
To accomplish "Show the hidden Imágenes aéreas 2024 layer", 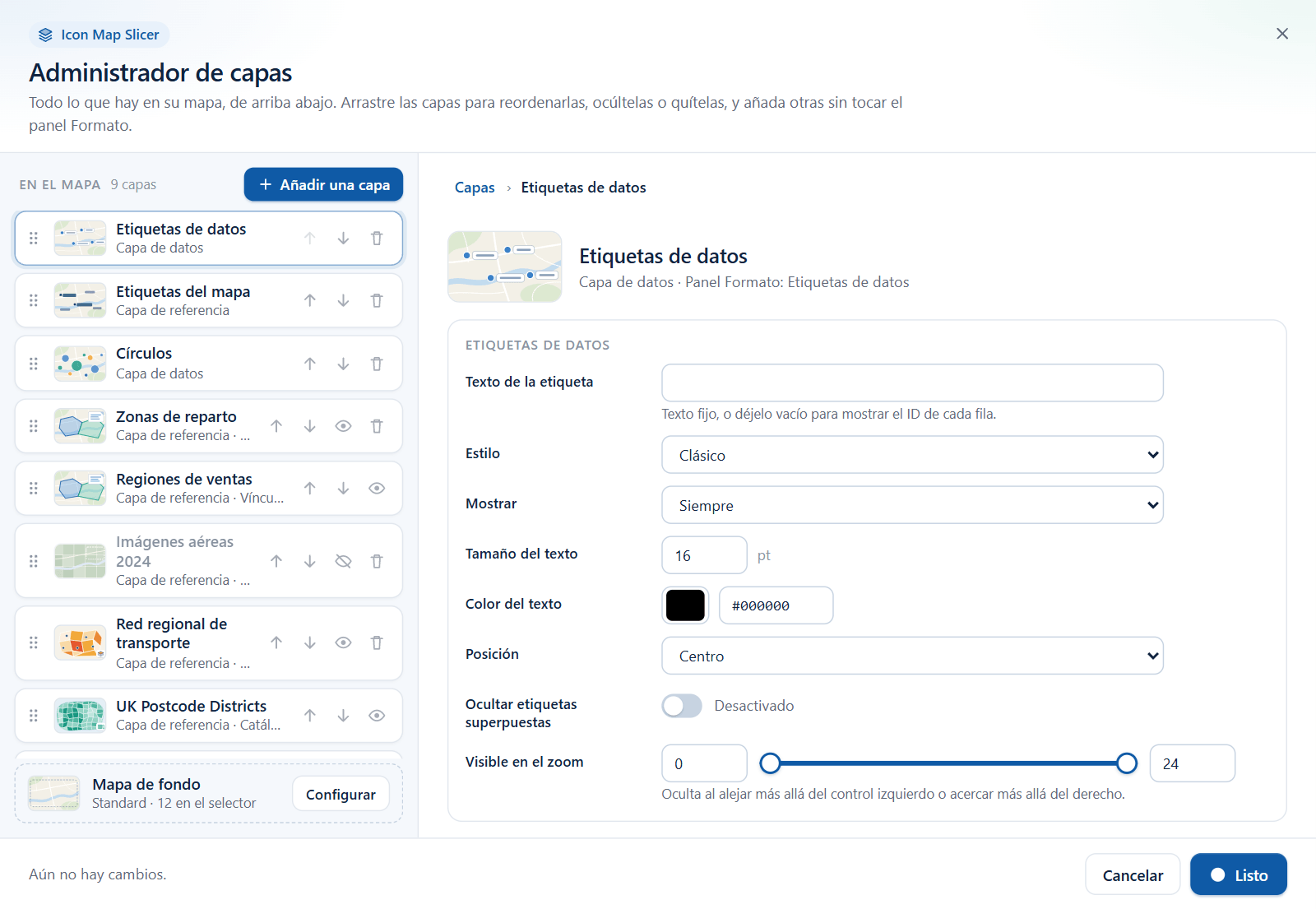I will (x=343, y=561).
